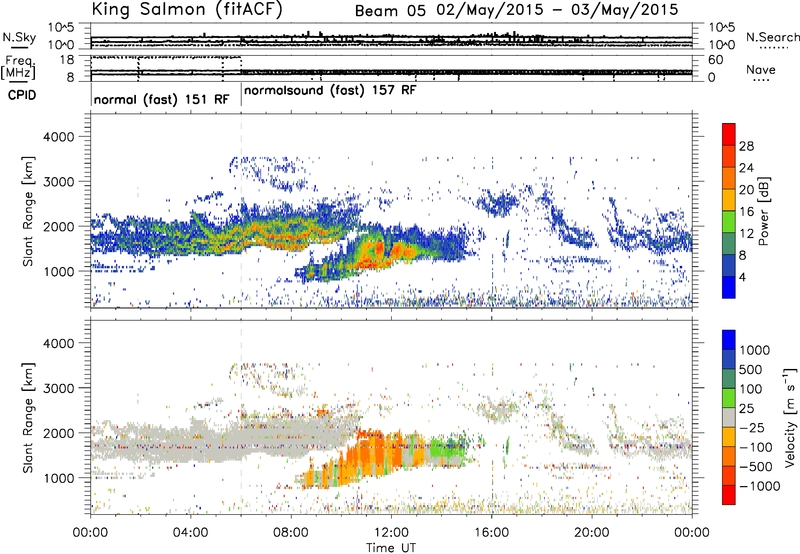Click the '28' label on power colorbar
Screen dimensions: 800x554
click(746, 146)
